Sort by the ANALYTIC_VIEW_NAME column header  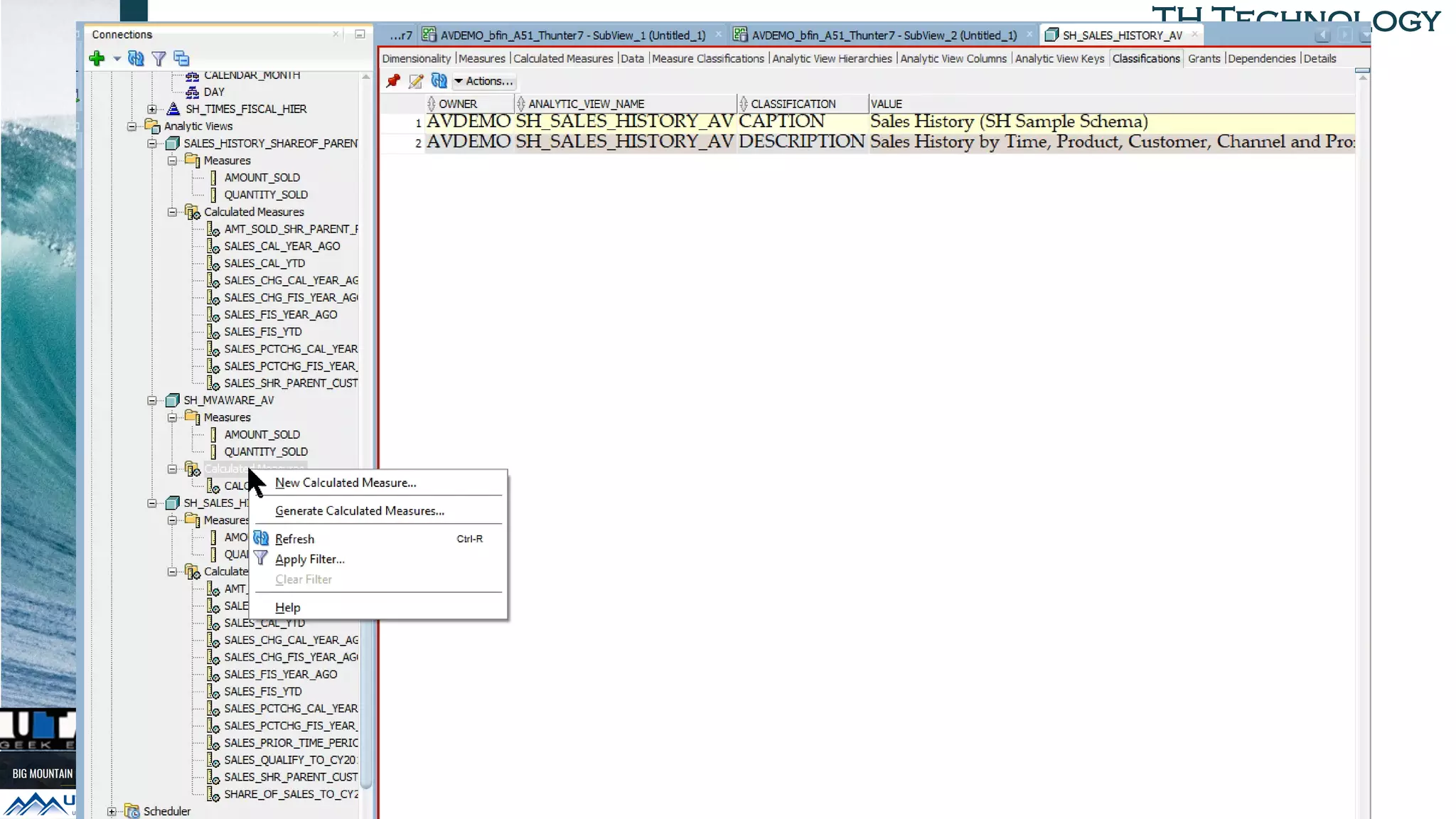click(626, 104)
